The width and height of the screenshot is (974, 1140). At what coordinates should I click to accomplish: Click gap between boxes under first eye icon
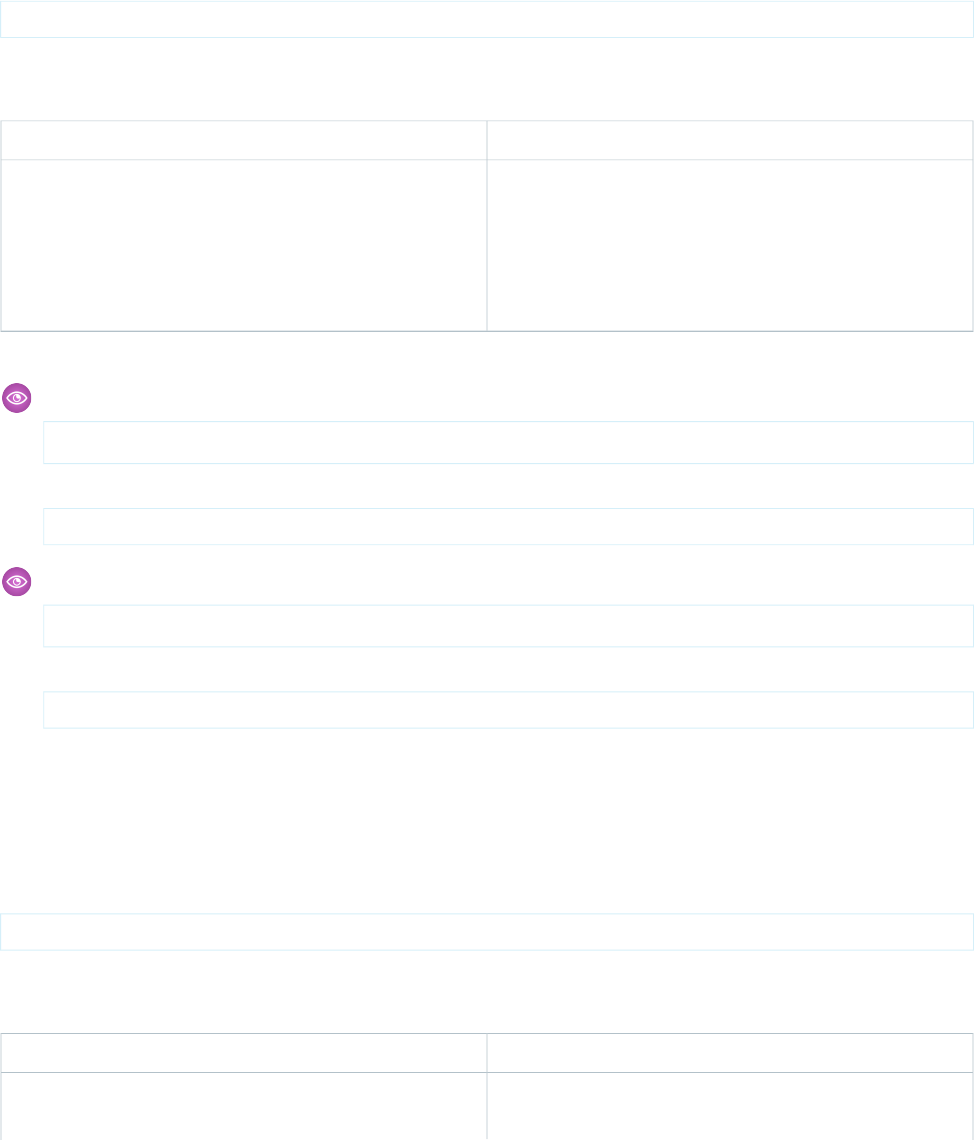pyautogui.click(x=508, y=486)
